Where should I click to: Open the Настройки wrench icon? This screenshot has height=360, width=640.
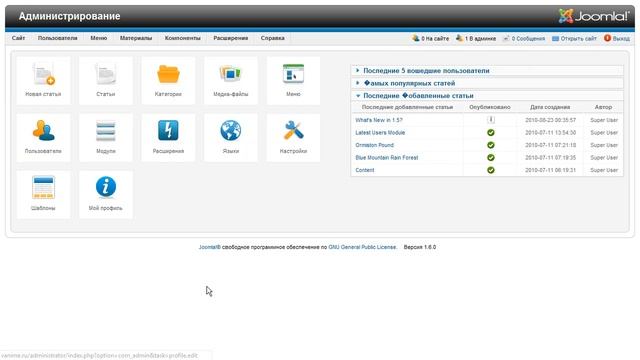tap(293, 138)
